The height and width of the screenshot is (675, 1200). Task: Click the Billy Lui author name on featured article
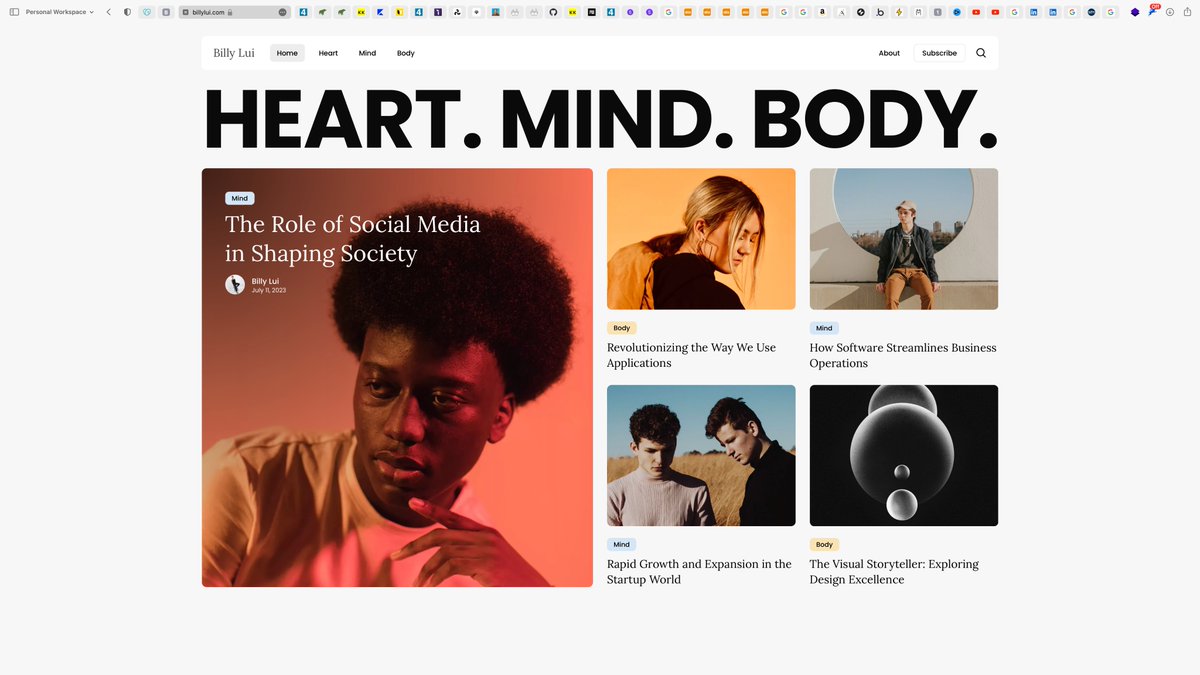pyautogui.click(x=265, y=281)
